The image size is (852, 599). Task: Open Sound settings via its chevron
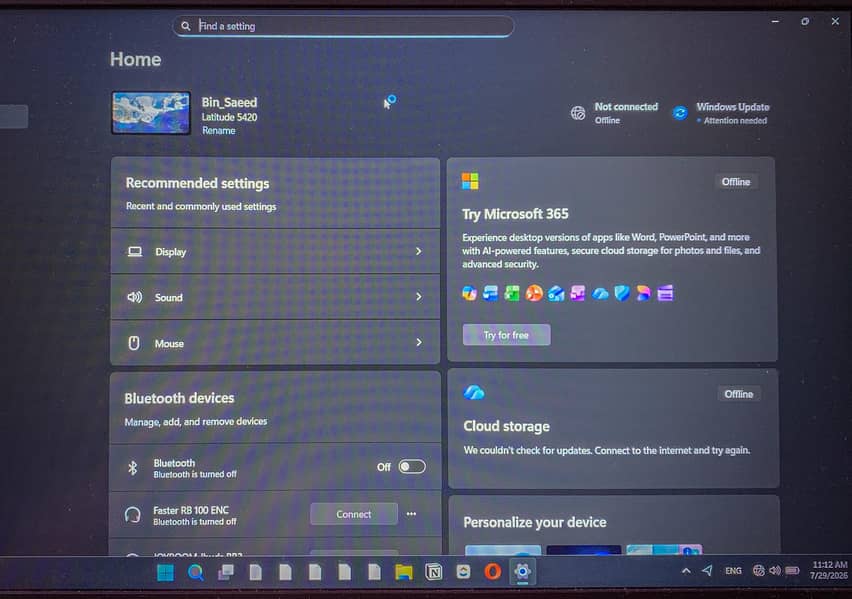pos(418,297)
